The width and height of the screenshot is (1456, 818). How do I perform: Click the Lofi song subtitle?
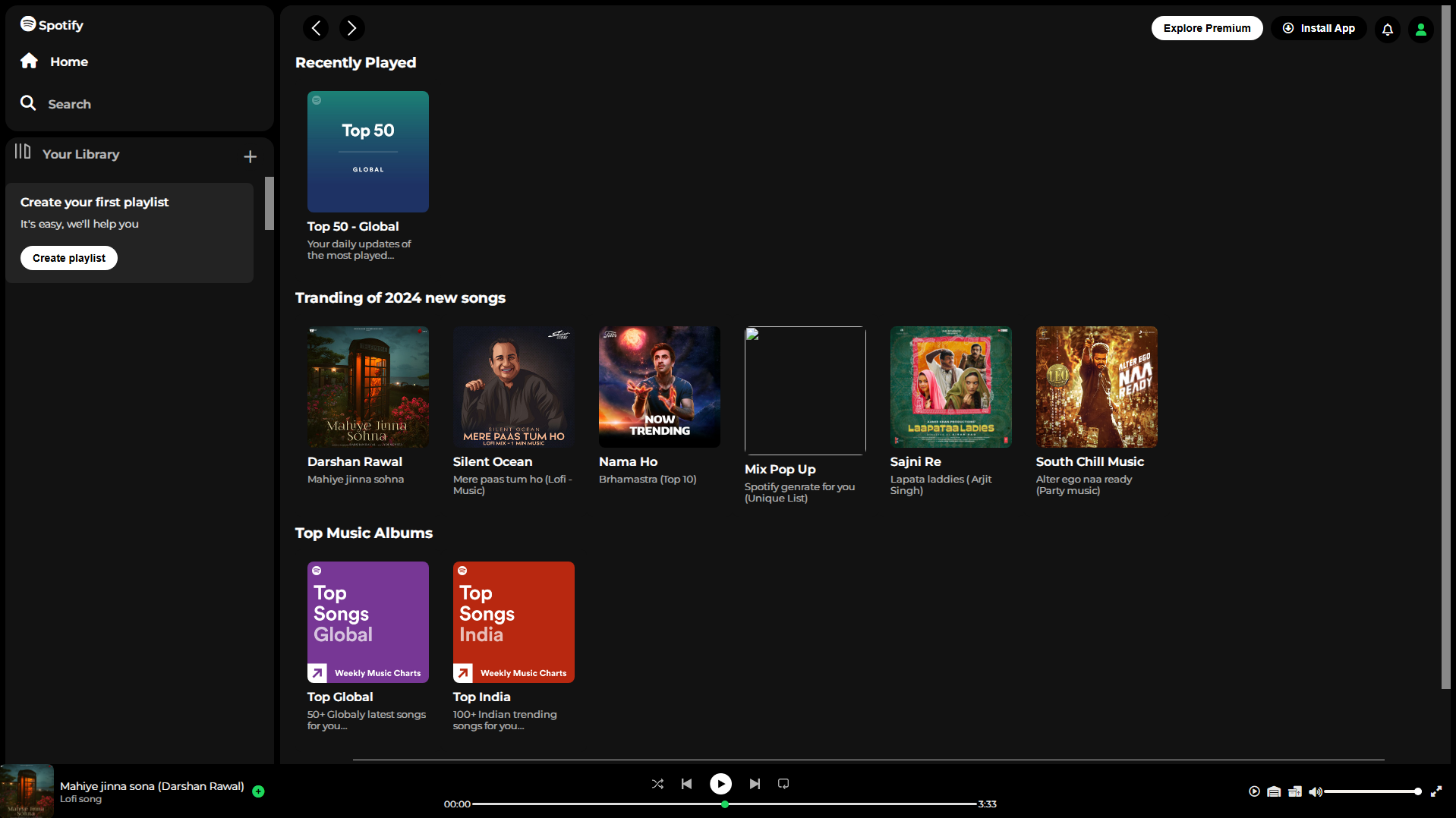(x=80, y=799)
